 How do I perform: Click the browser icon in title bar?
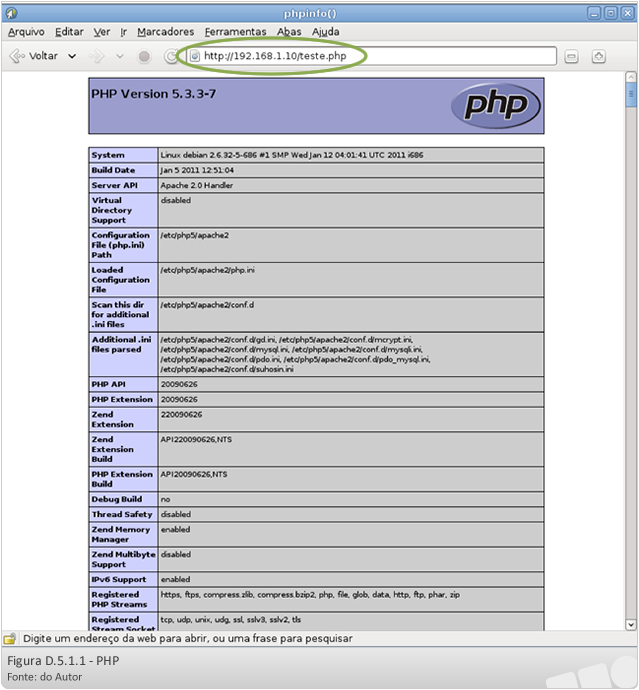(x=11, y=13)
